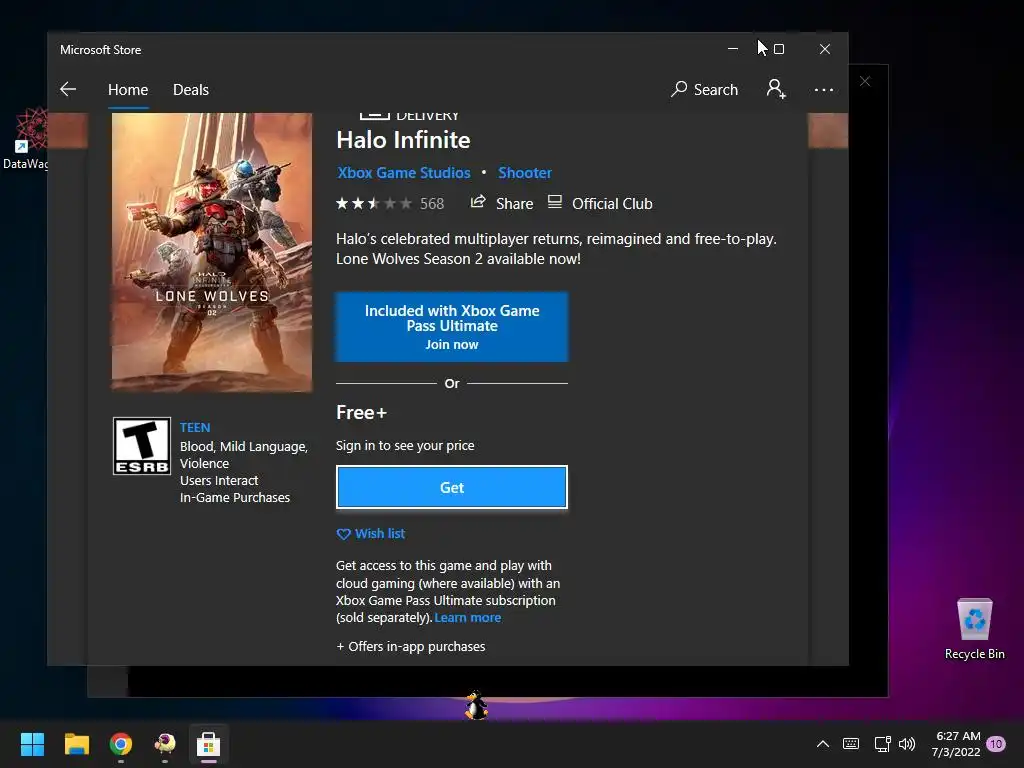The image size is (1024, 768).
Task: Open the Home tab
Action: click(128, 89)
